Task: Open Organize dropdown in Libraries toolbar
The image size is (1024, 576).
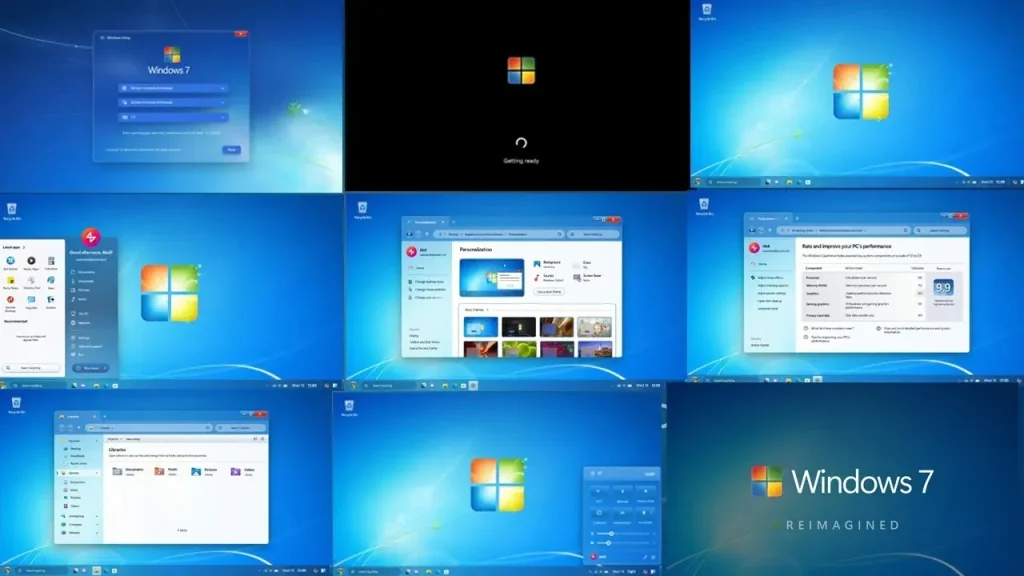Action: [x=115, y=439]
